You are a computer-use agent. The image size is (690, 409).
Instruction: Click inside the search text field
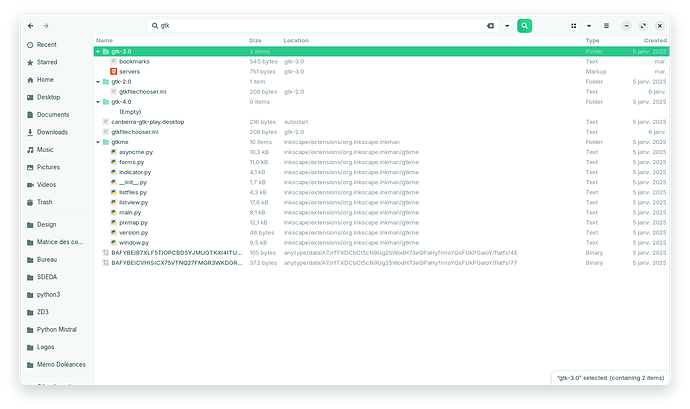click(x=321, y=26)
